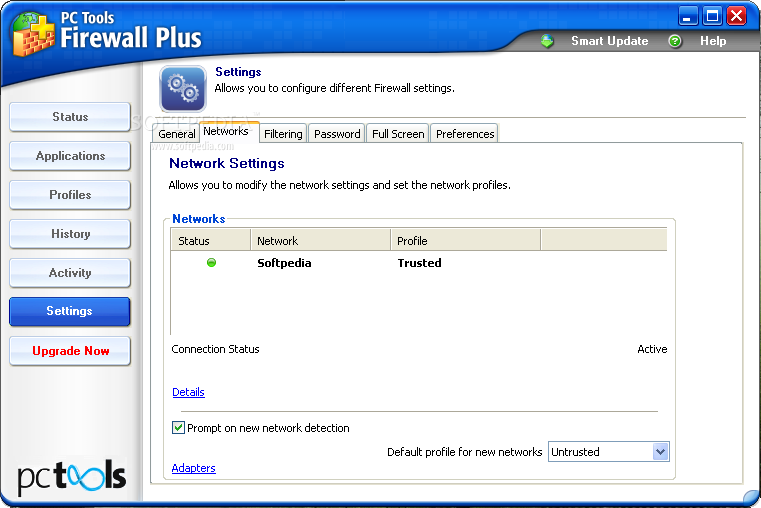This screenshot has height=508, width=761.
Task: Open the Status section
Action: [x=70, y=117]
